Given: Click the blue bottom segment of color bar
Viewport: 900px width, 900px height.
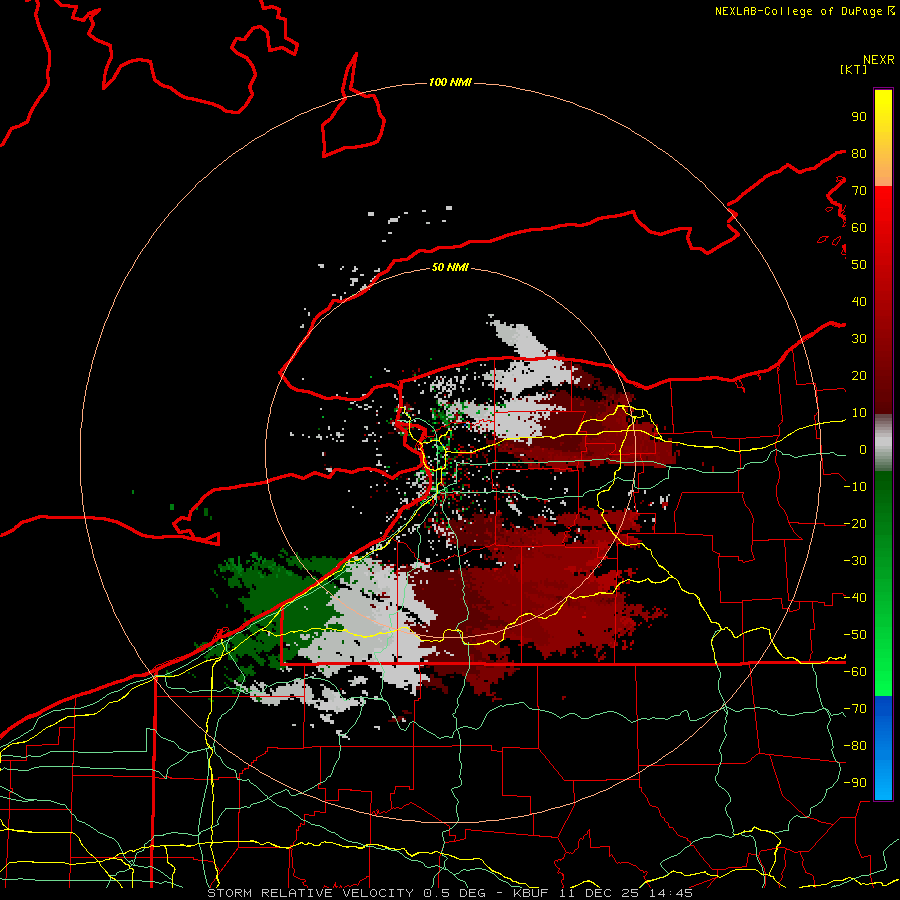Looking at the screenshot, I should click(x=883, y=748).
